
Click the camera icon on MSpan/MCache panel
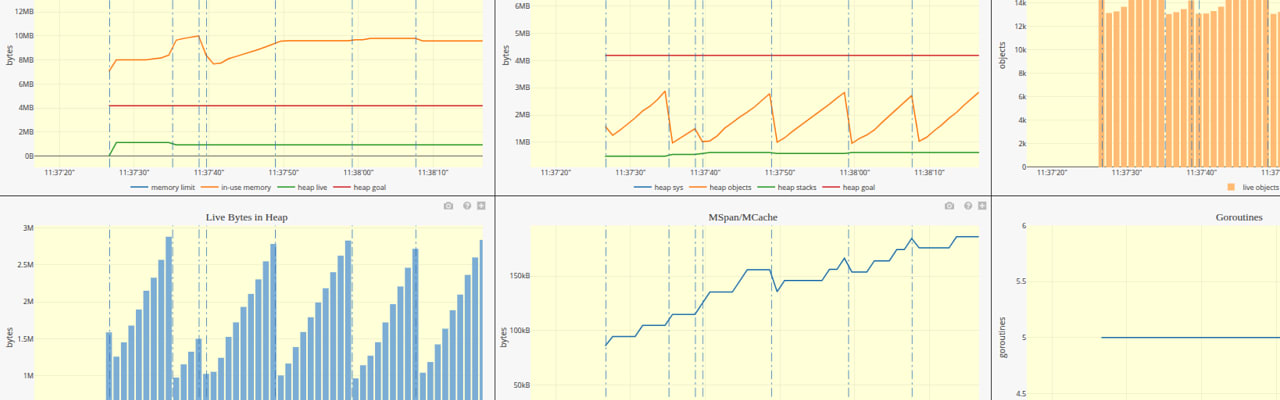point(949,206)
